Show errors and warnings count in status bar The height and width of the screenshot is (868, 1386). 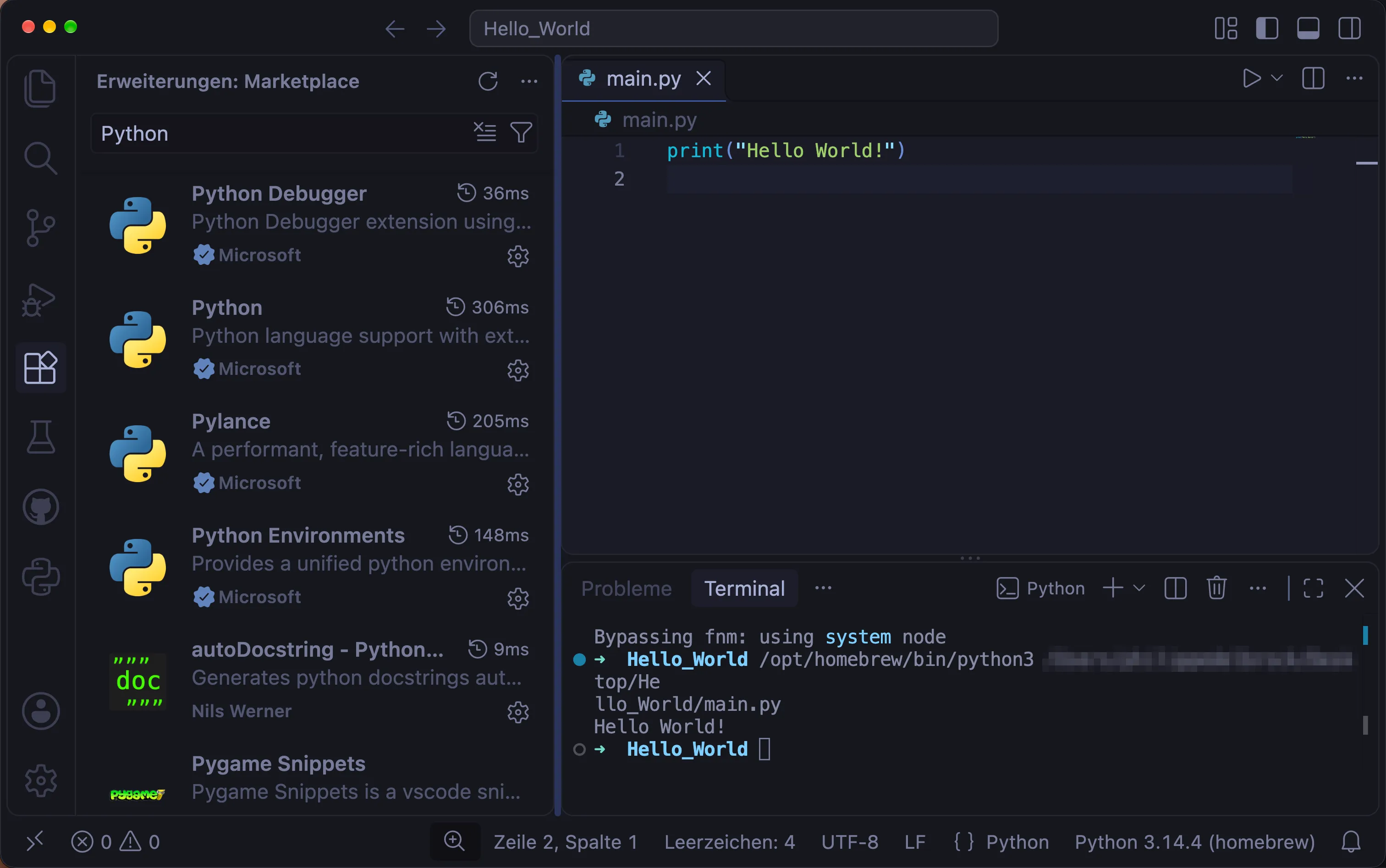[115, 841]
